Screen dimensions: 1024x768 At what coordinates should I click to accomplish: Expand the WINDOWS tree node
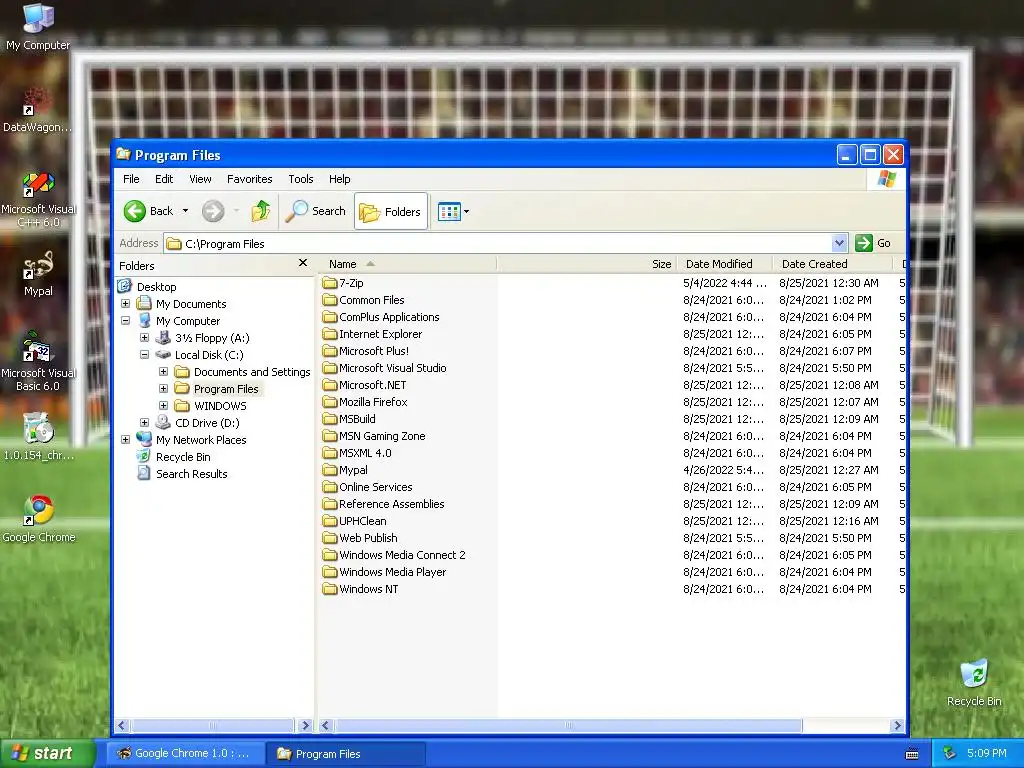[x=163, y=406]
